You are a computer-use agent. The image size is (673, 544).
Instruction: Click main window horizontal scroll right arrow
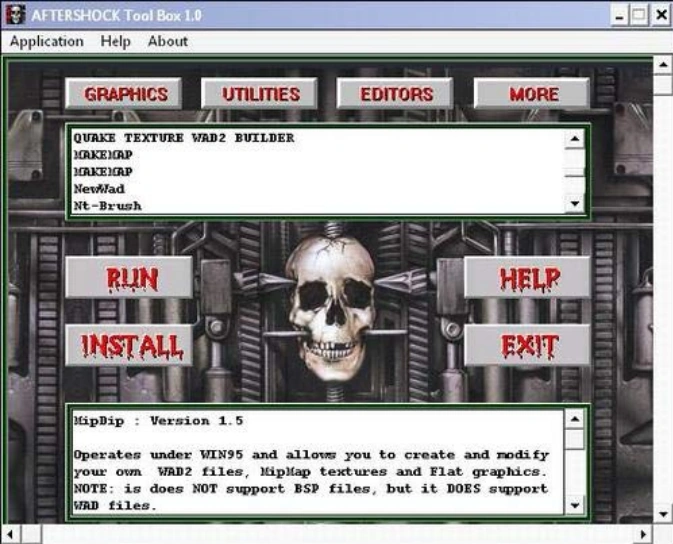(x=643, y=534)
